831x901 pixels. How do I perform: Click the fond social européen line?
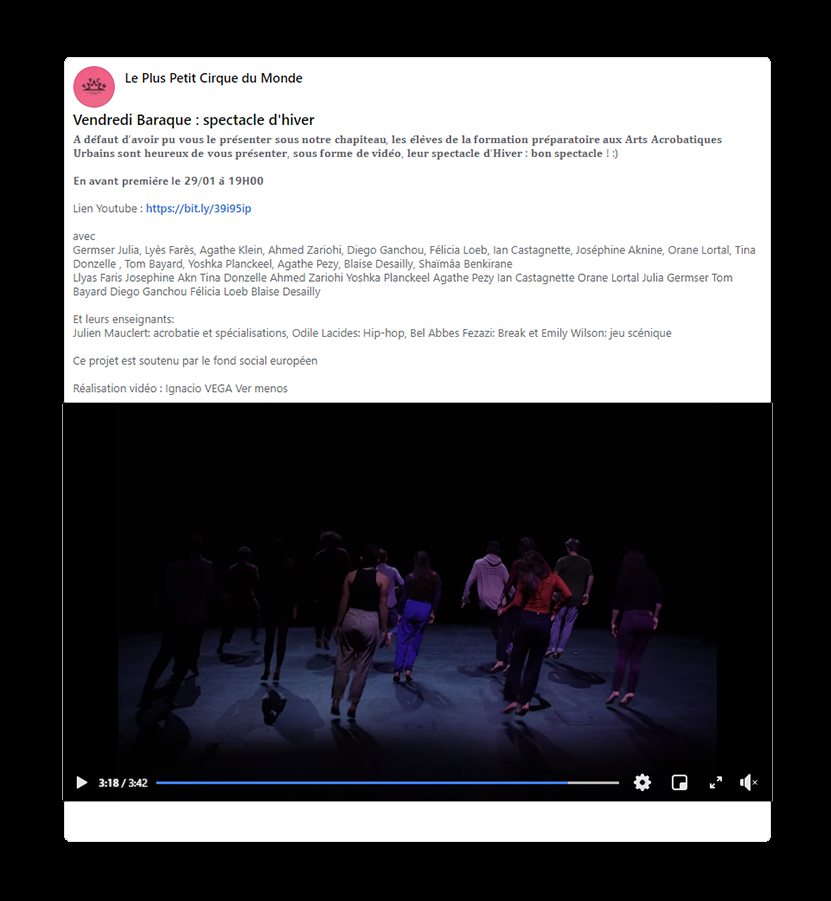tap(195, 361)
